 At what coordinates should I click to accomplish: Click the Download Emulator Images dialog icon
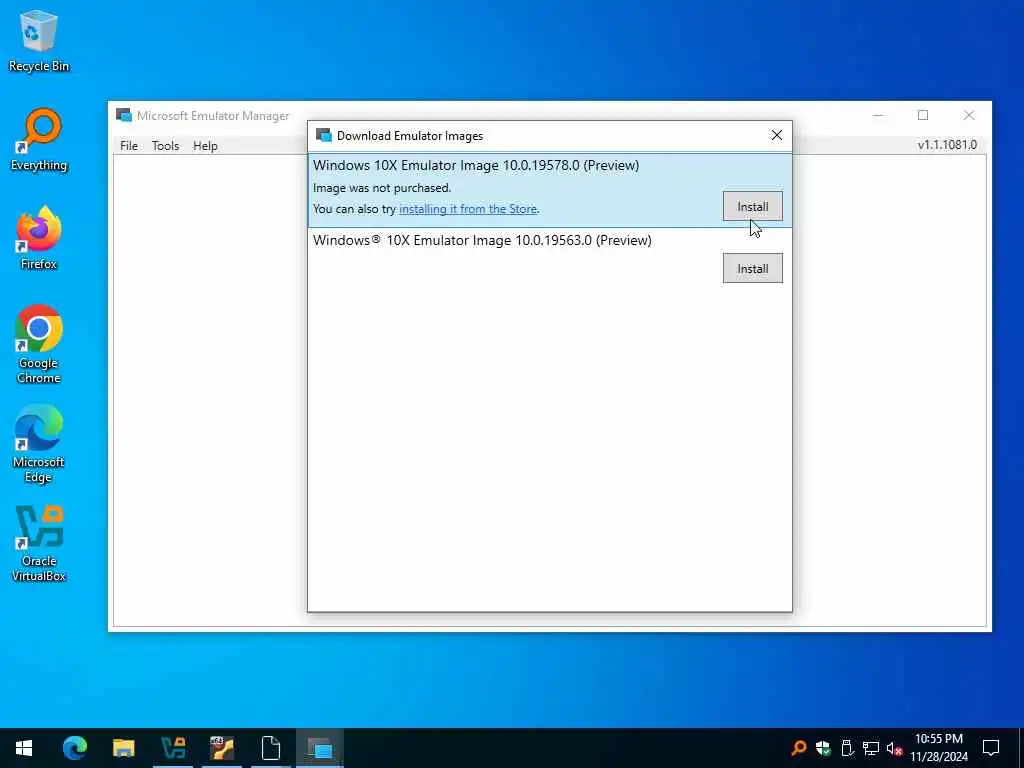324,135
